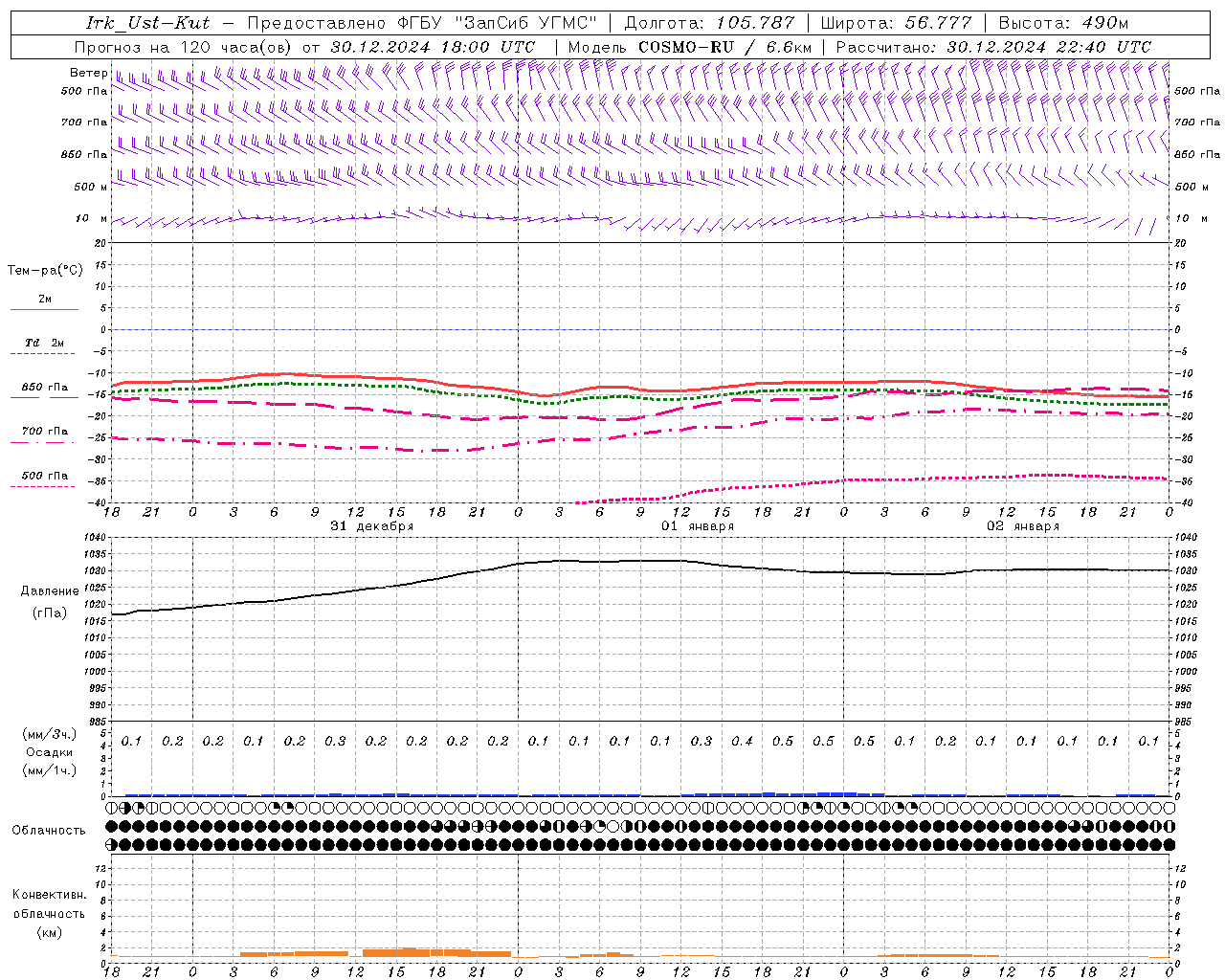Click the latitude value Широта: 56.777
Screen dimensions: 1225x980
(896, 23)
